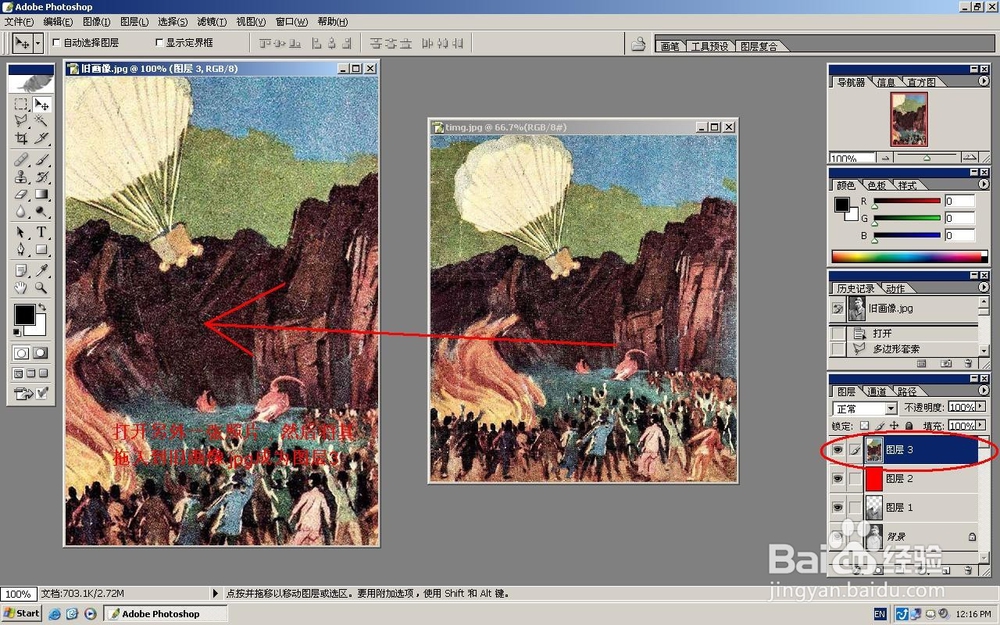Click the red R channel slider
Screen dimensions: 1000x625
[907, 202]
